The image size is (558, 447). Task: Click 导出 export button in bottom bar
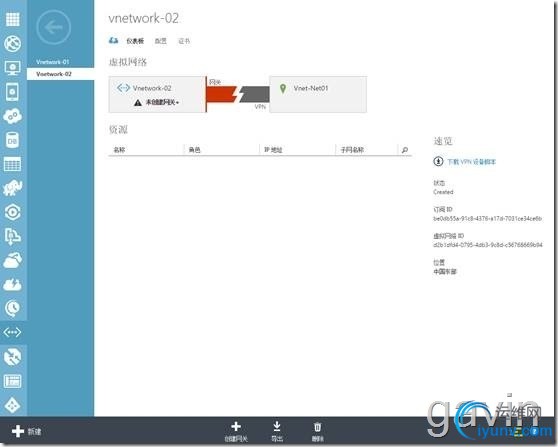[277, 431]
